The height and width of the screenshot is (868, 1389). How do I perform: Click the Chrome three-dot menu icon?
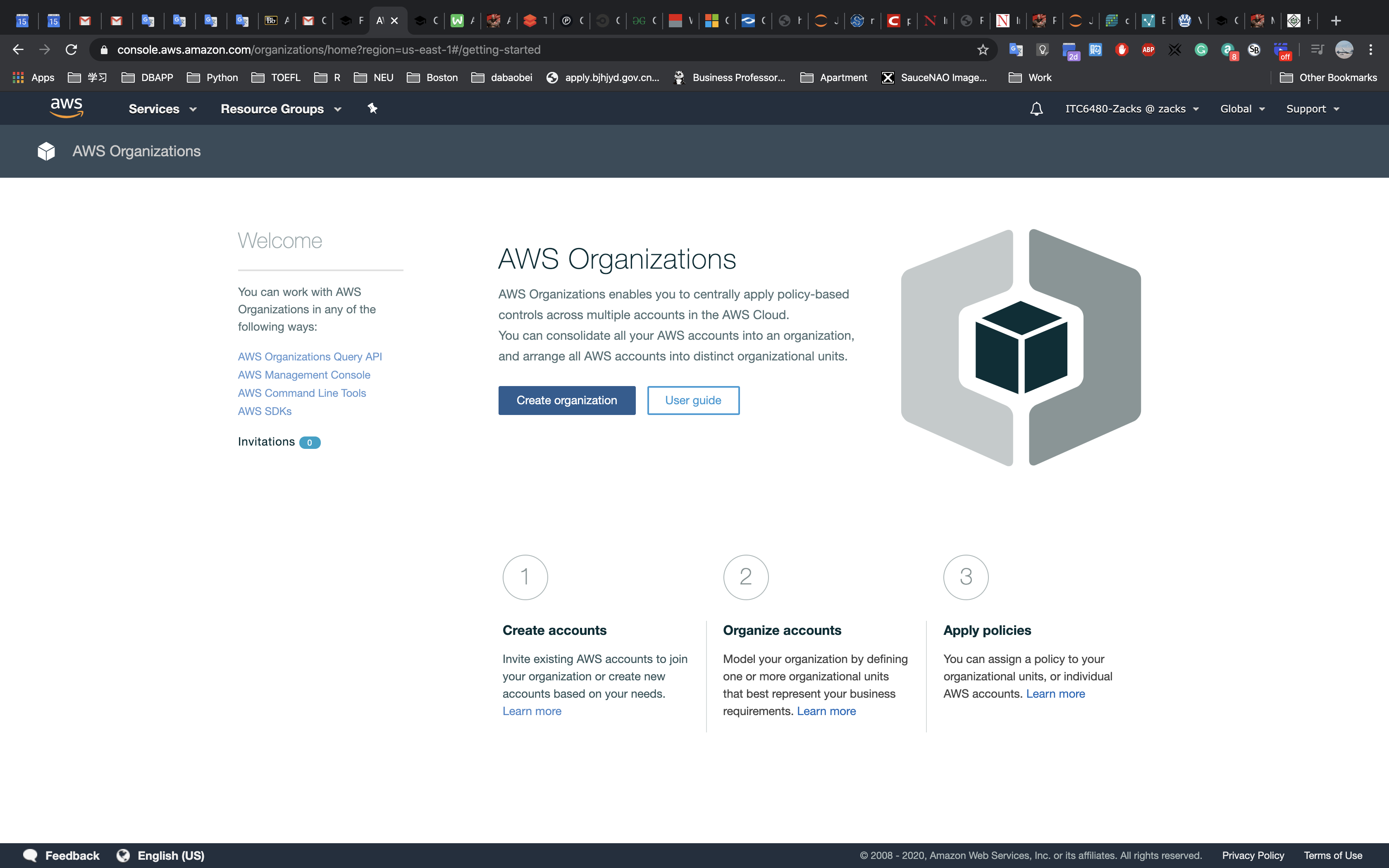click(1371, 50)
